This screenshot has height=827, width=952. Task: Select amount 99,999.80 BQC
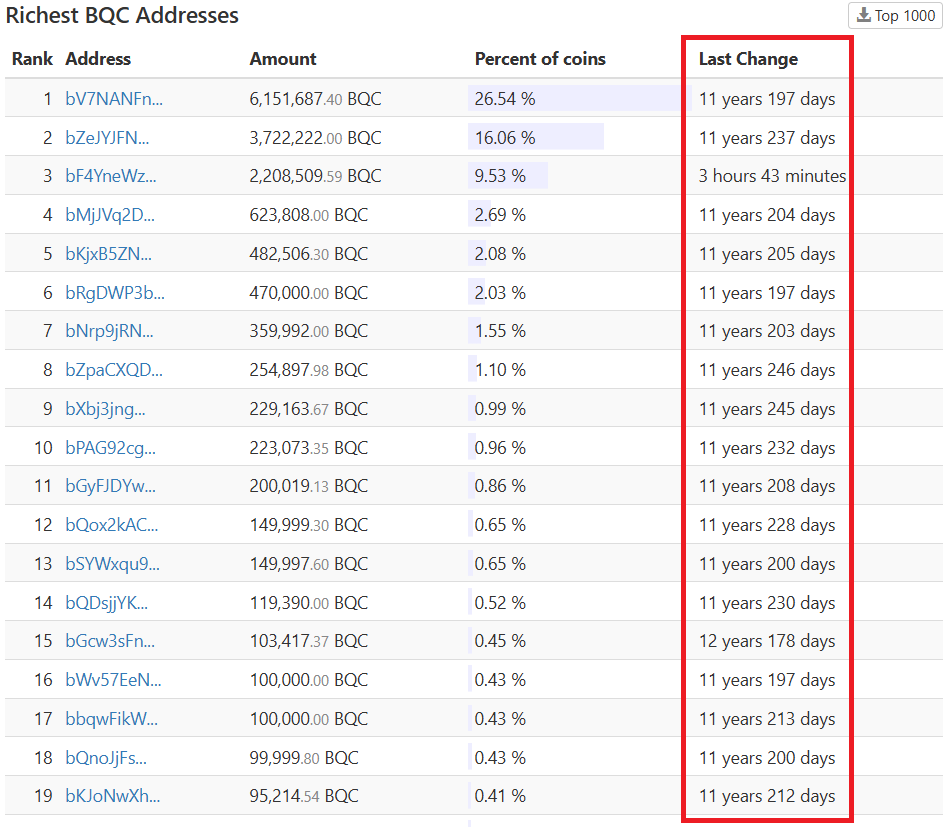[x=304, y=757]
